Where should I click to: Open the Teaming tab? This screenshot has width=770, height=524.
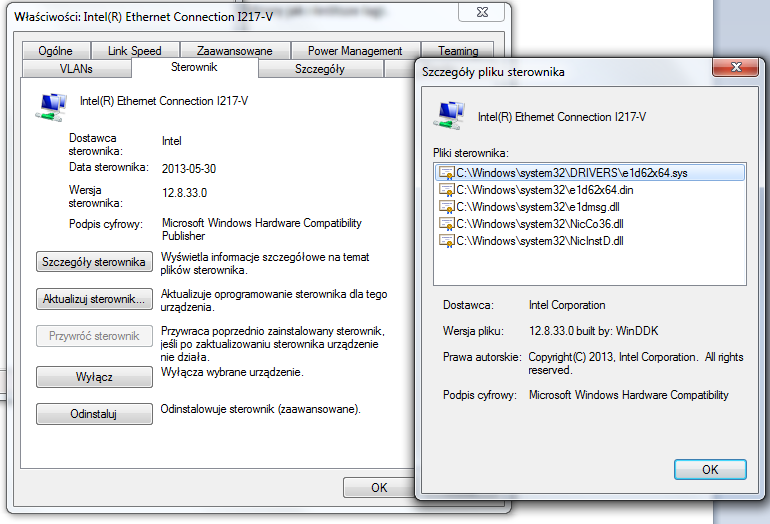[458, 51]
